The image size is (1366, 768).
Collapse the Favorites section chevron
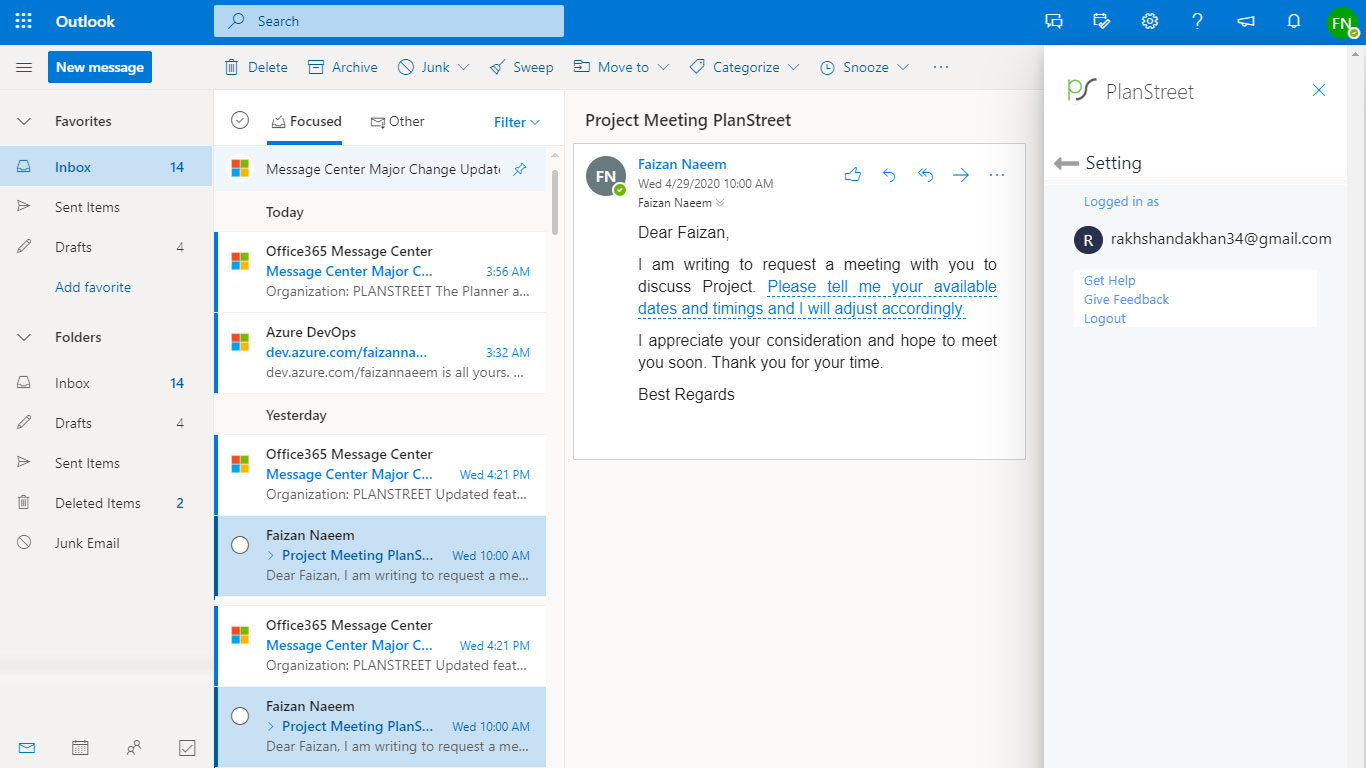click(x=24, y=121)
